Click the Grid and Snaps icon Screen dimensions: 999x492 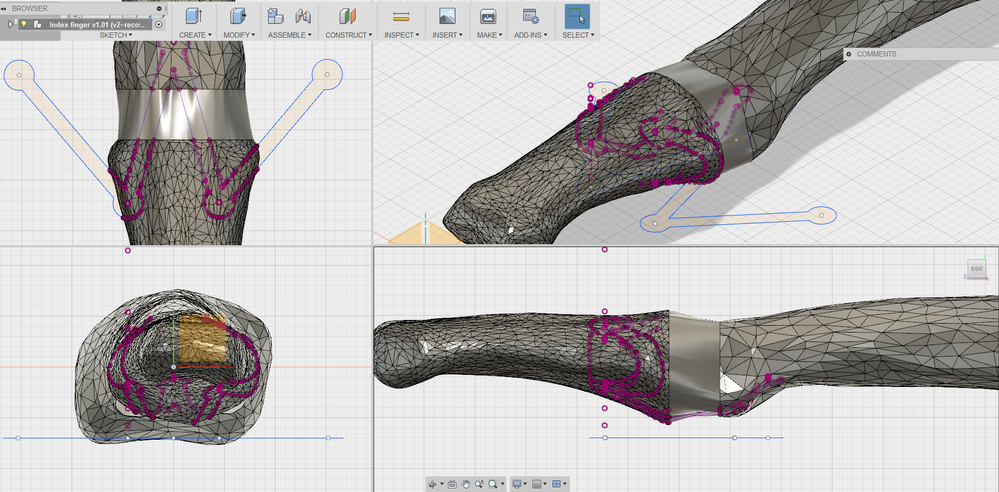(x=536, y=484)
